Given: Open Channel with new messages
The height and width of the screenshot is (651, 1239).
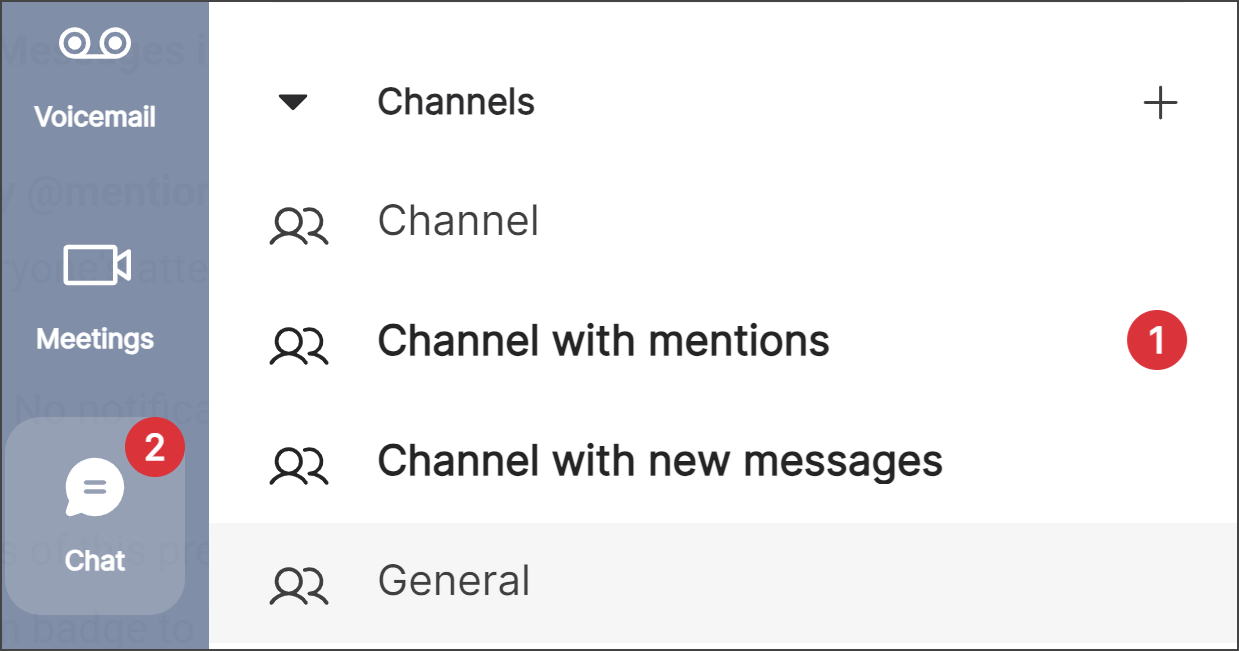Looking at the screenshot, I should pyautogui.click(x=658, y=461).
